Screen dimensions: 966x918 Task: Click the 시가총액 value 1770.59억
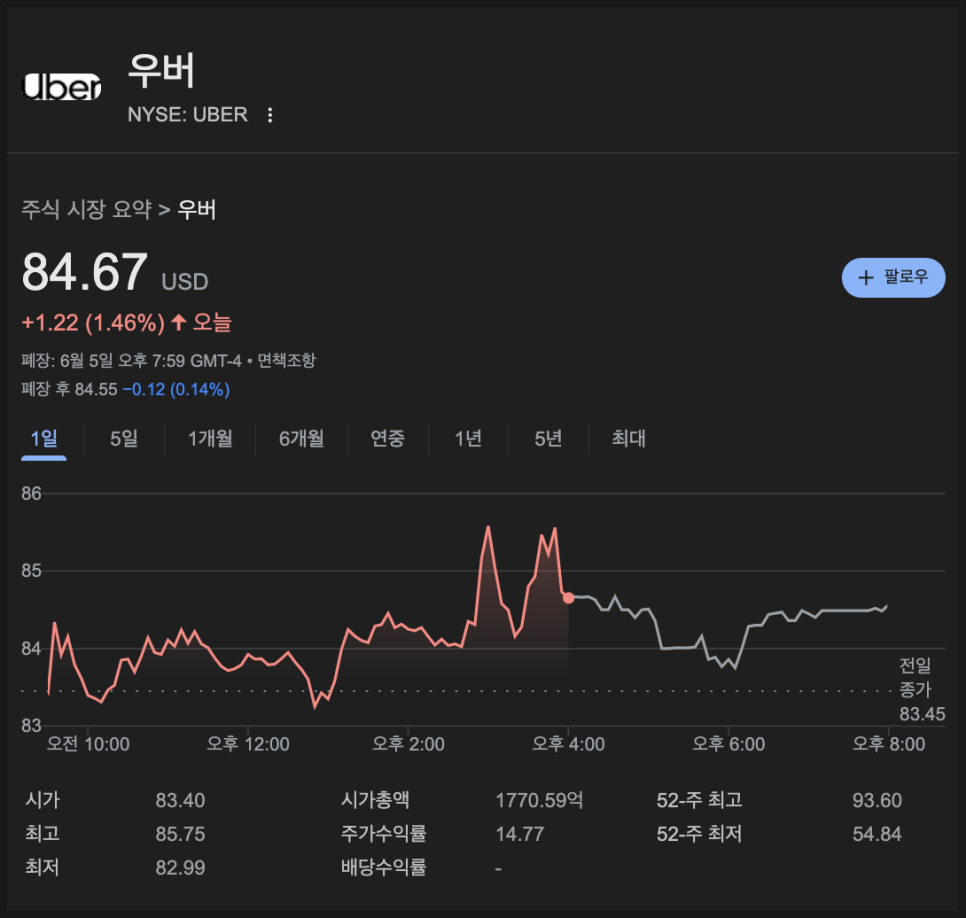539,800
